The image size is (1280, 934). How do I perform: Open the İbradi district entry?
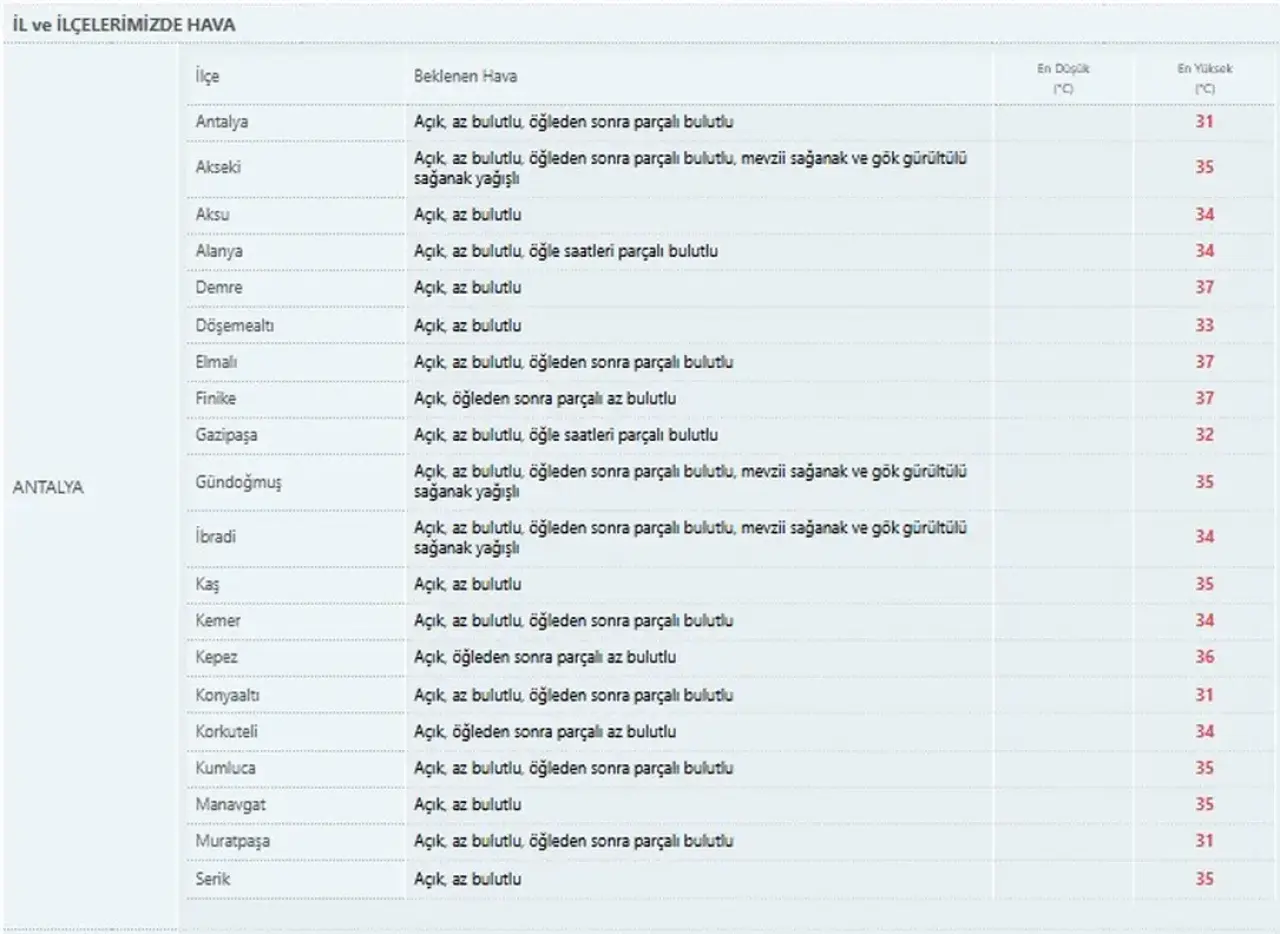216,537
